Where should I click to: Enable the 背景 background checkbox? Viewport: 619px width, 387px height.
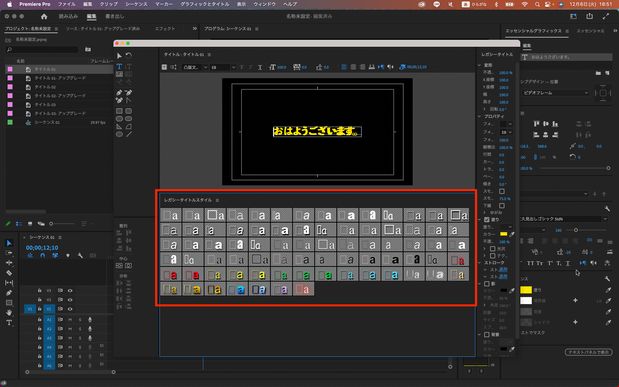pyautogui.click(x=487, y=334)
